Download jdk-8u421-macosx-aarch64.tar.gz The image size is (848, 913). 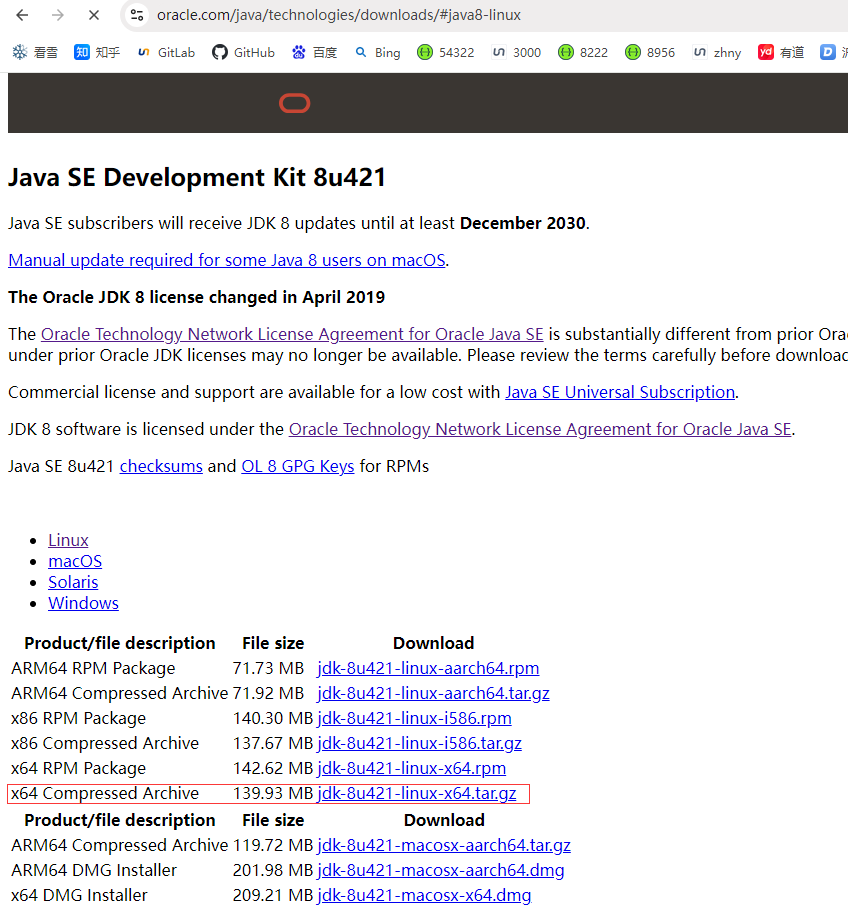[444, 845]
